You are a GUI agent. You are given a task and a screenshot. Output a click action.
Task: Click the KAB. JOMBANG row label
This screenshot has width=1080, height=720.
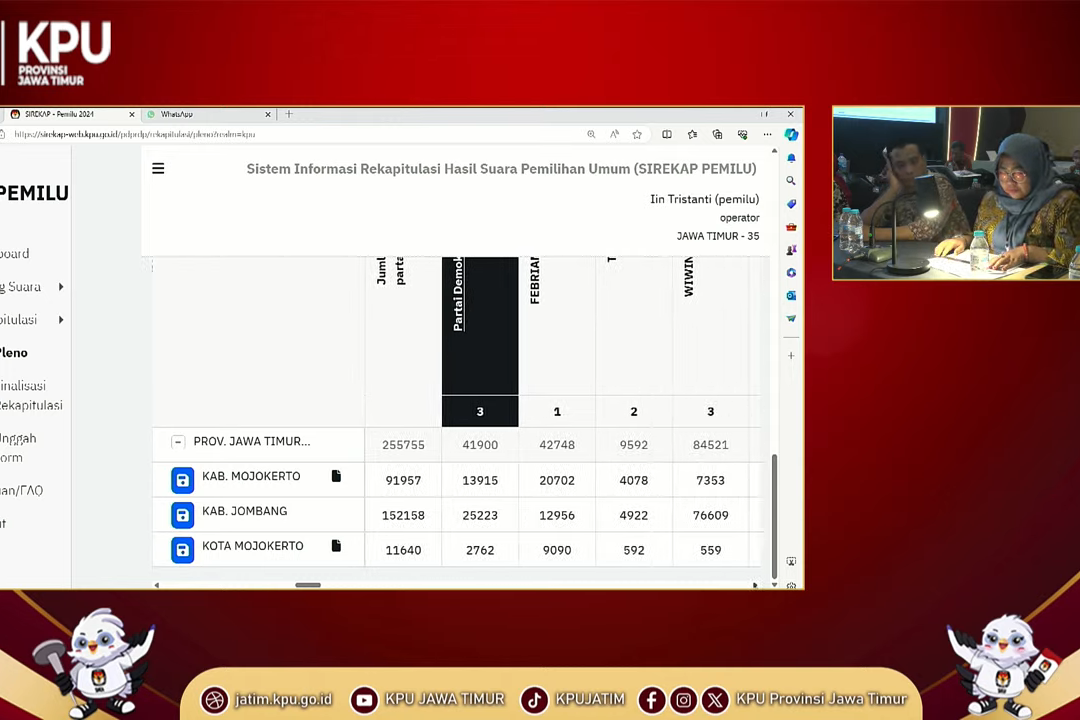[245, 511]
